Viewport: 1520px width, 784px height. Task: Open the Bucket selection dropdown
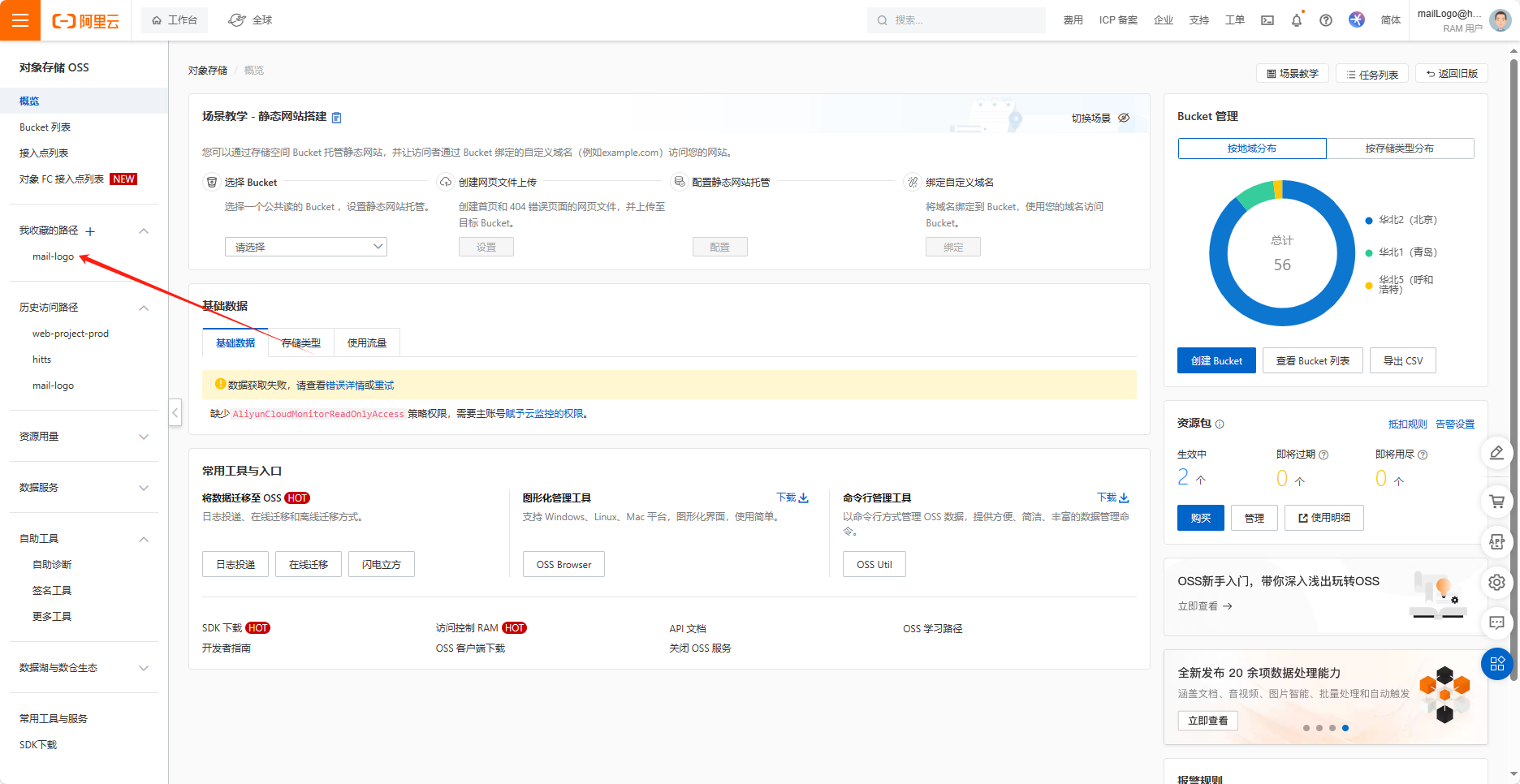click(x=305, y=247)
